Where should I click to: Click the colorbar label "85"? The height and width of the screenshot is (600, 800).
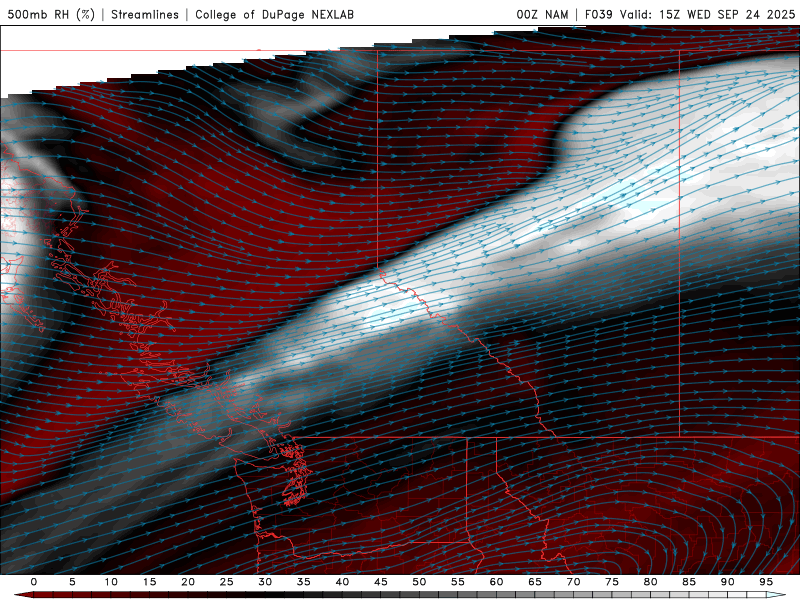[688, 582]
